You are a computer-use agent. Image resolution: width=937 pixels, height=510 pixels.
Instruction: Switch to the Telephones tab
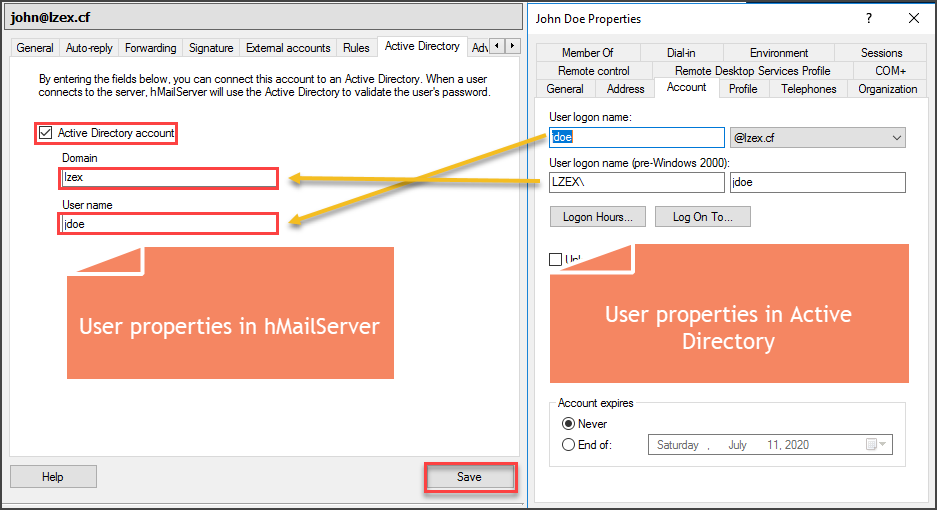click(x=809, y=88)
